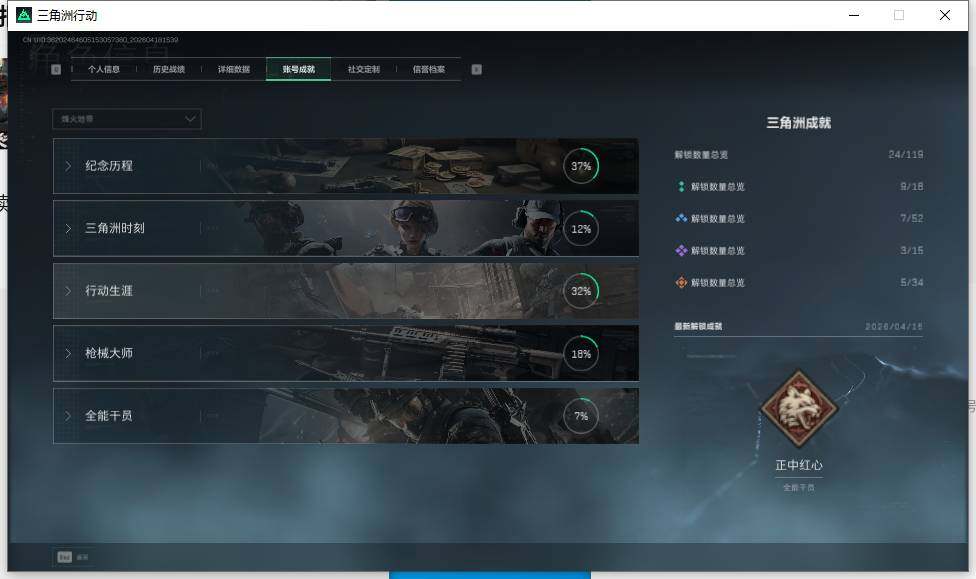This screenshot has height=579, width=976.
Task: Click the 37% progress ring
Action: (x=581, y=166)
